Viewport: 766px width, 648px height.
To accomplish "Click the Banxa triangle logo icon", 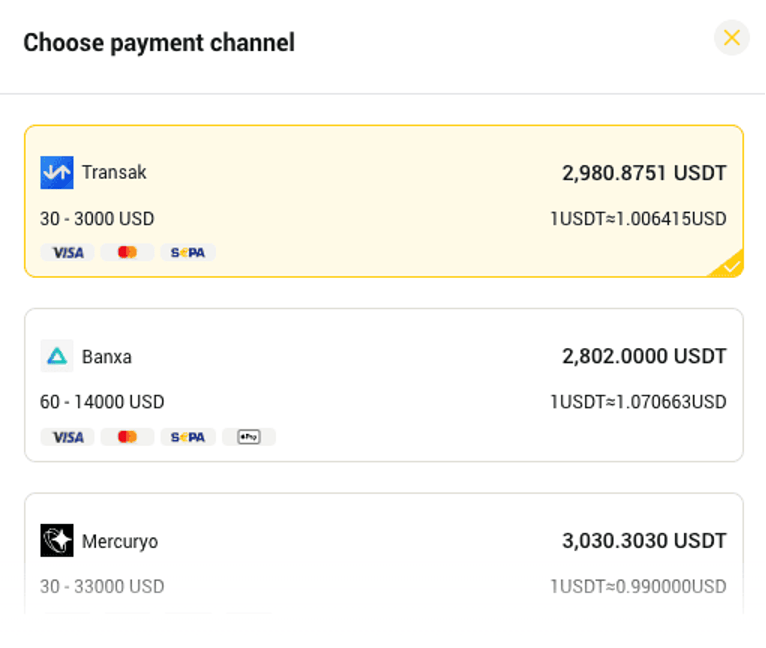I will [57, 356].
